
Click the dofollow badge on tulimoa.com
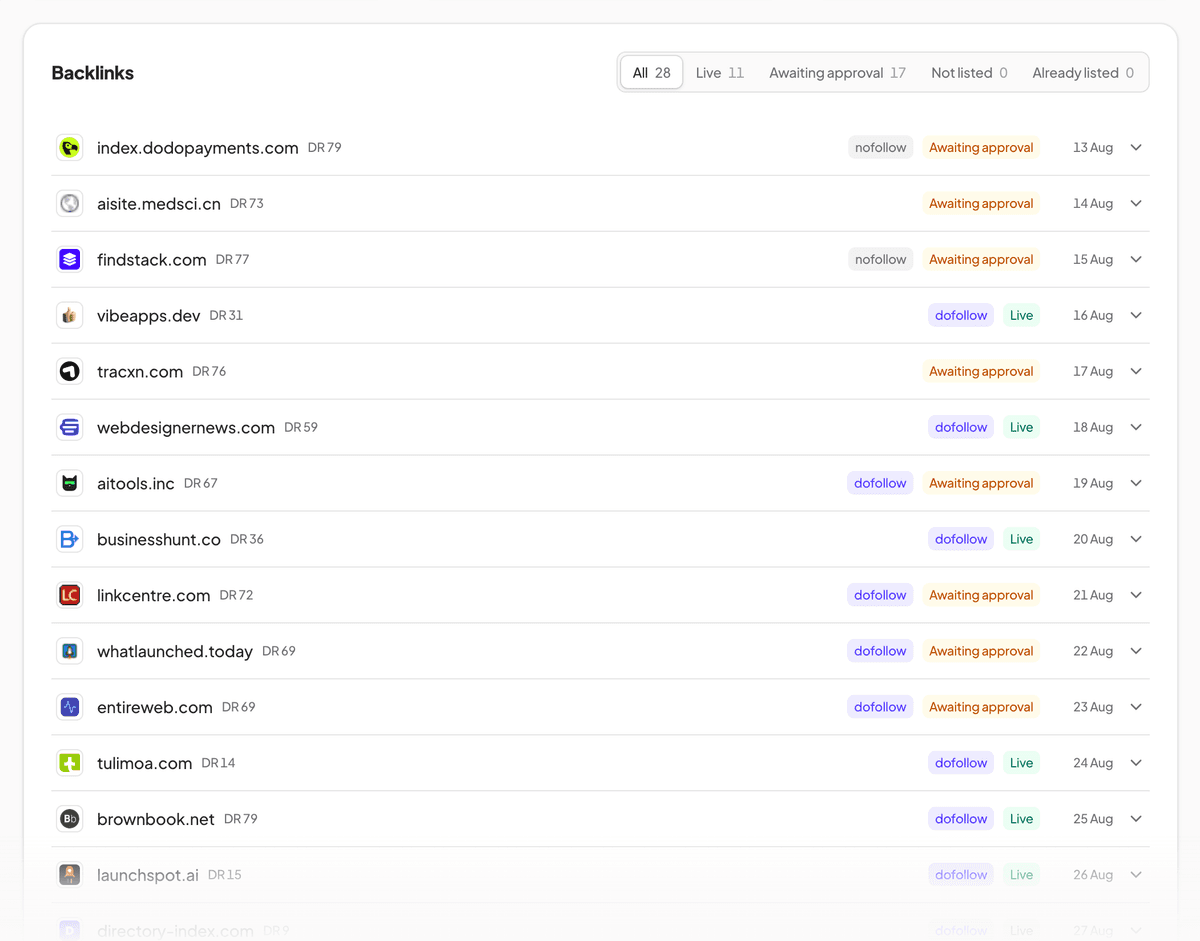point(961,764)
